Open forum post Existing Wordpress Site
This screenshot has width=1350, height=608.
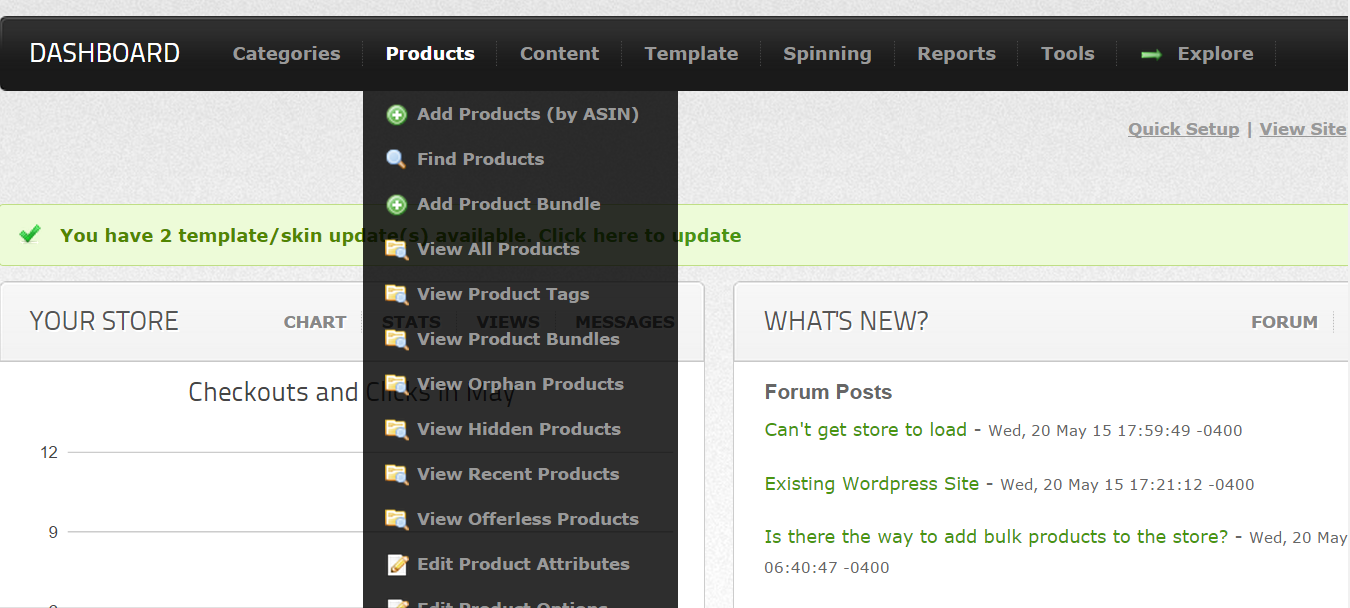coord(872,484)
